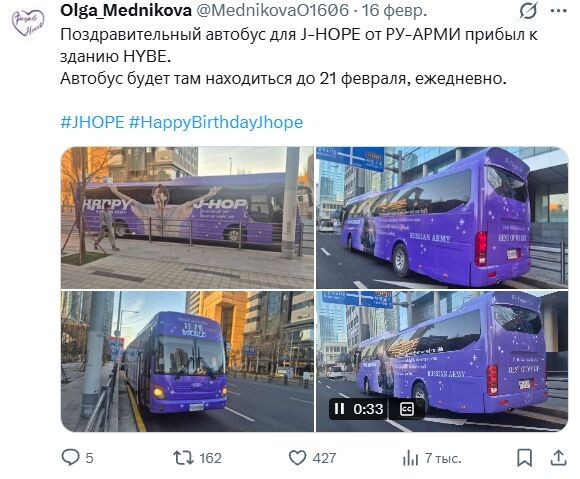The height and width of the screenshot is (479, 580).
Task: Click the share upload icon
Action: point(559,458)
